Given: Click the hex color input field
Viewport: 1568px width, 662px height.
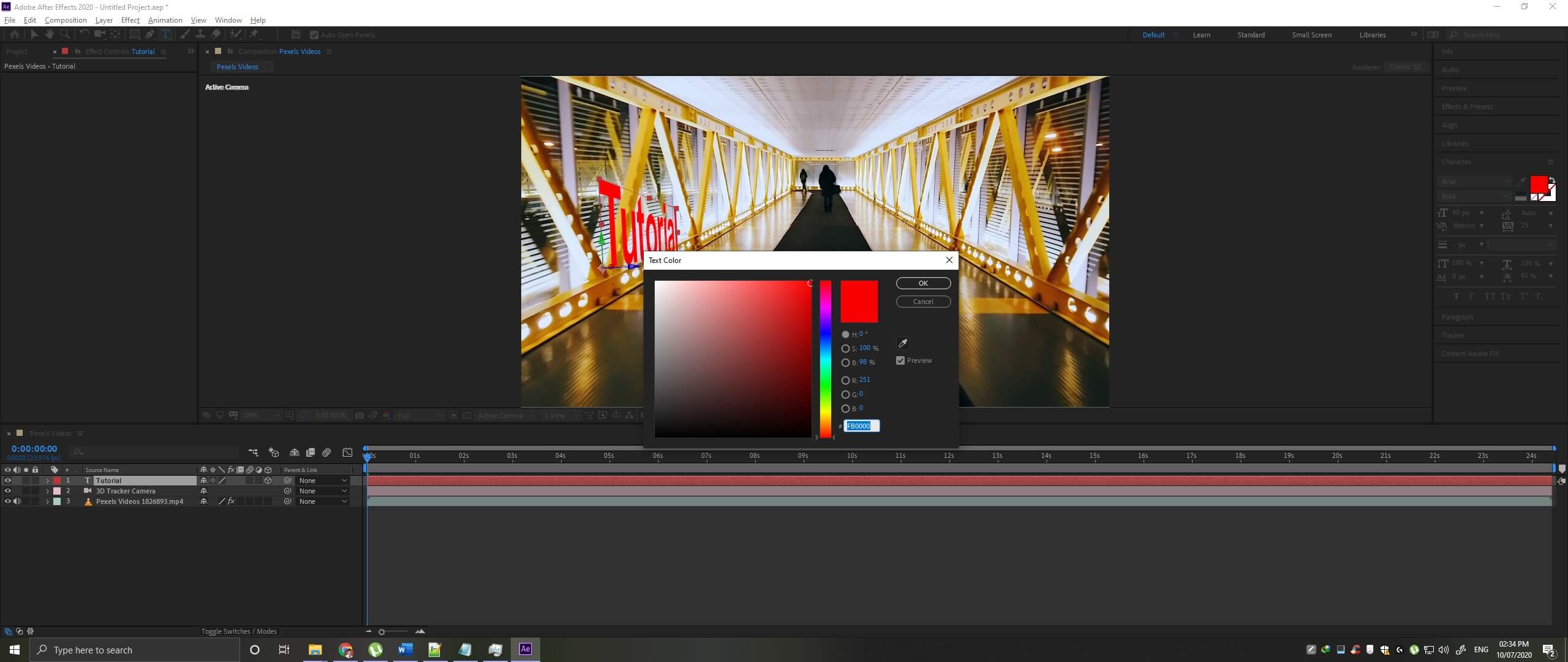Looking at the screenshot, I should coord(861,426).
